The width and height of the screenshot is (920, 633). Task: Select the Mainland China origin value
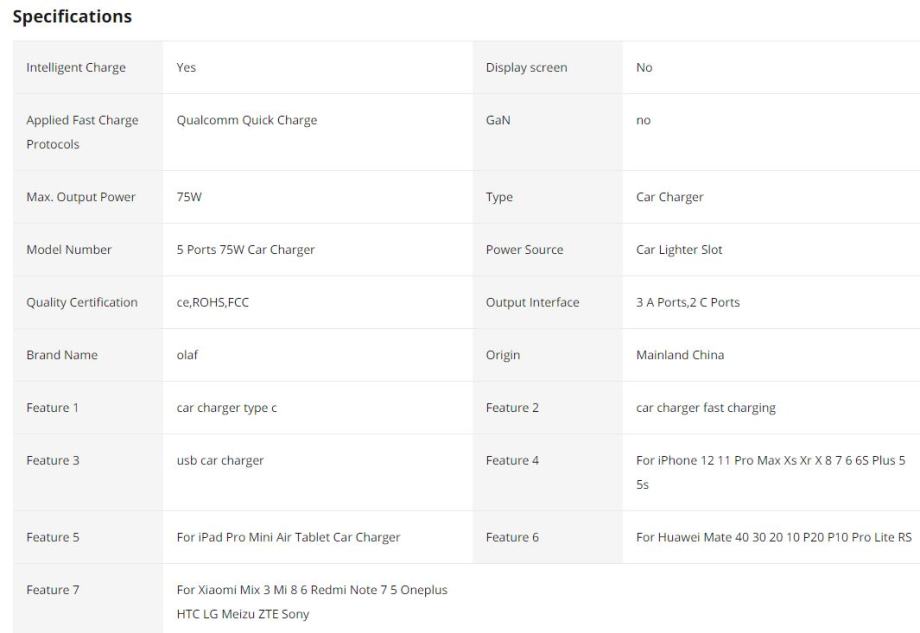[680, 355]
